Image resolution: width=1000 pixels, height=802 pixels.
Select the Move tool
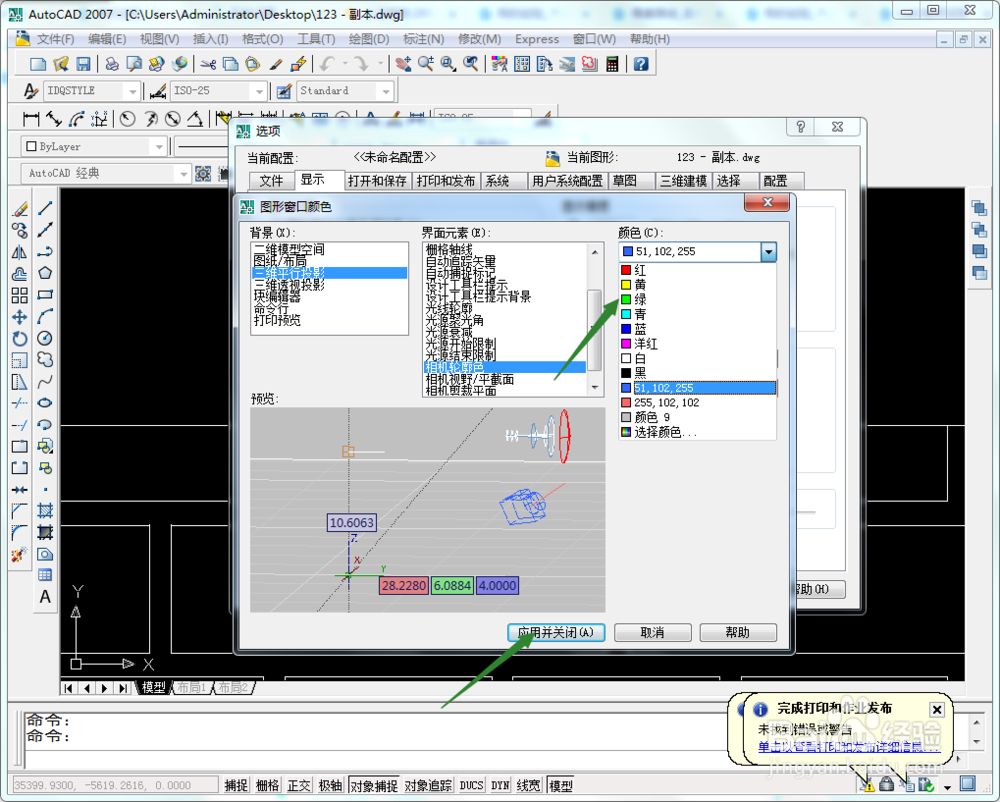[x=20, y=317]
